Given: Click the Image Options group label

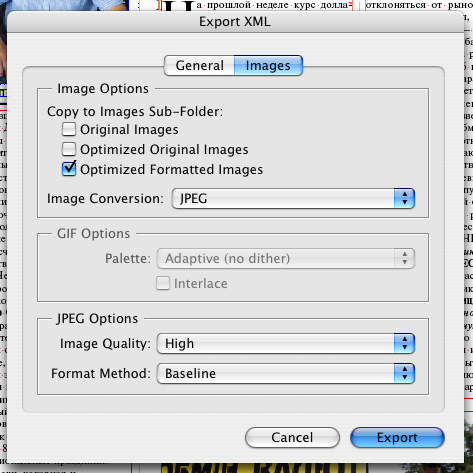Looking at the screenshot, I should coord(103,89).
